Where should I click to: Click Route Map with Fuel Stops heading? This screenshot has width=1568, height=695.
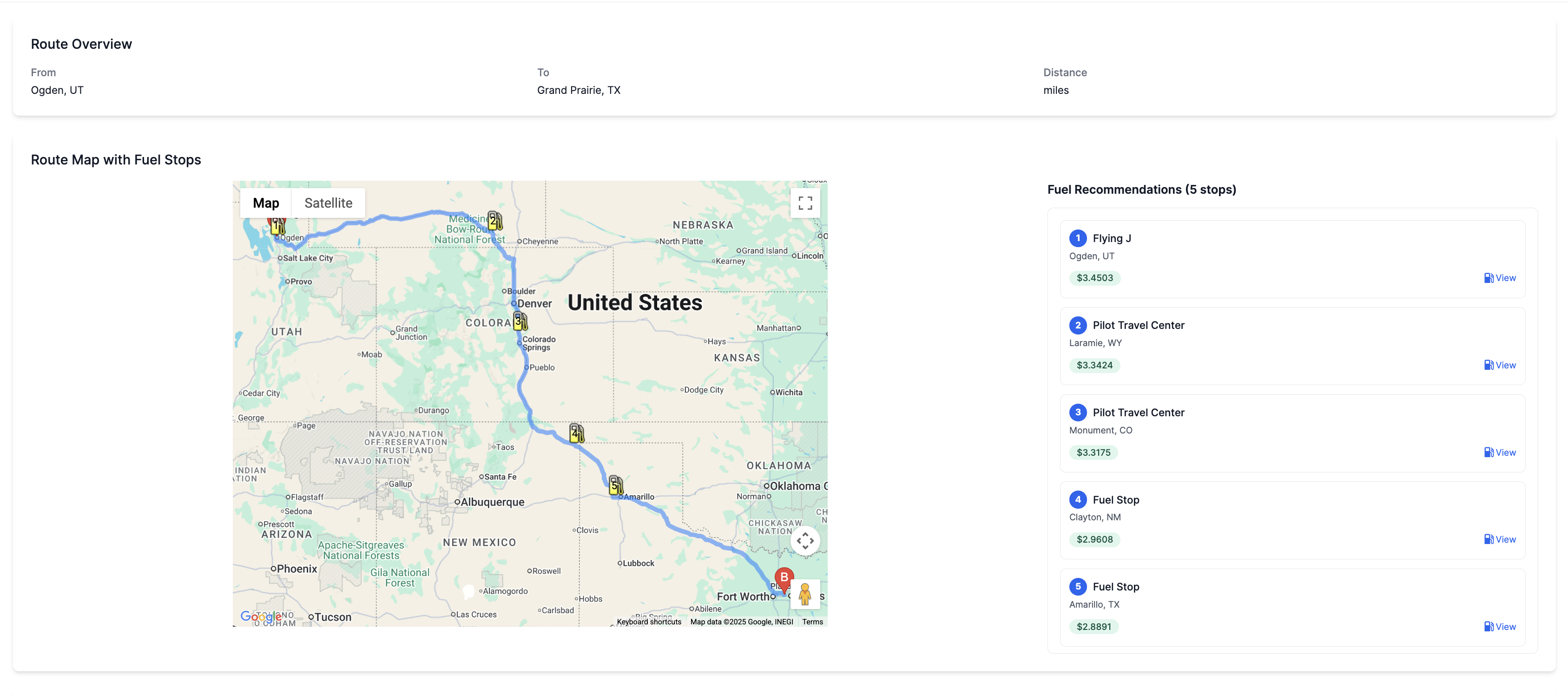tap(116, 159)
